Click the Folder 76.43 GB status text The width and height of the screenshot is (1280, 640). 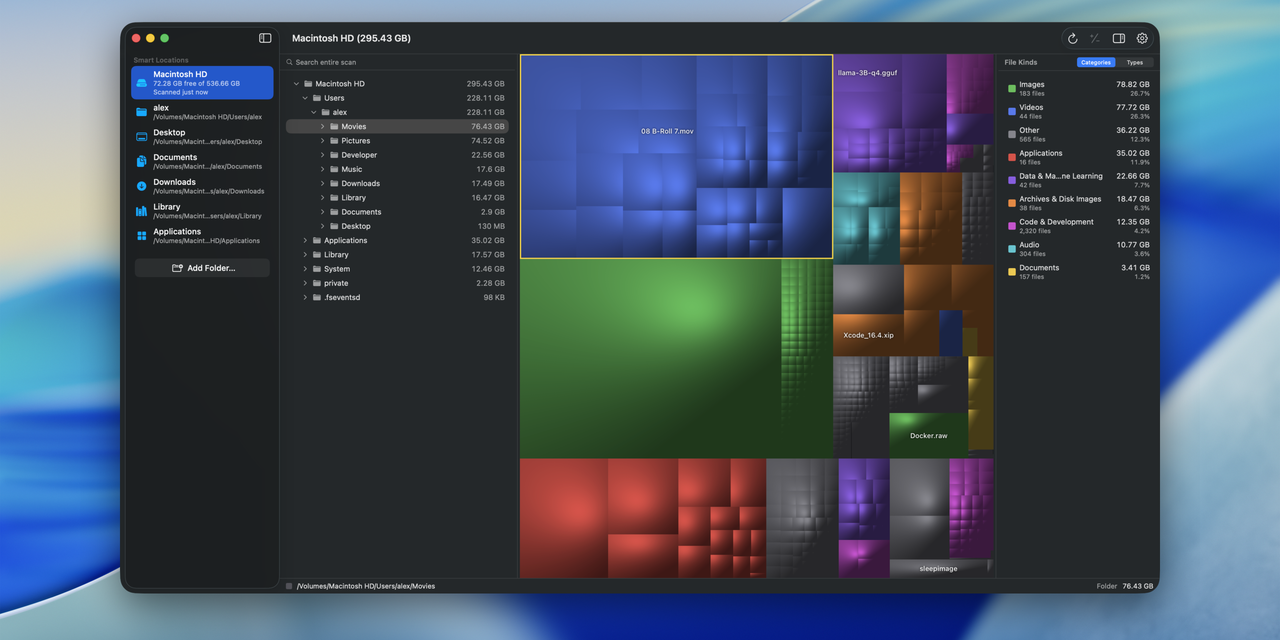coord(1125,586)
